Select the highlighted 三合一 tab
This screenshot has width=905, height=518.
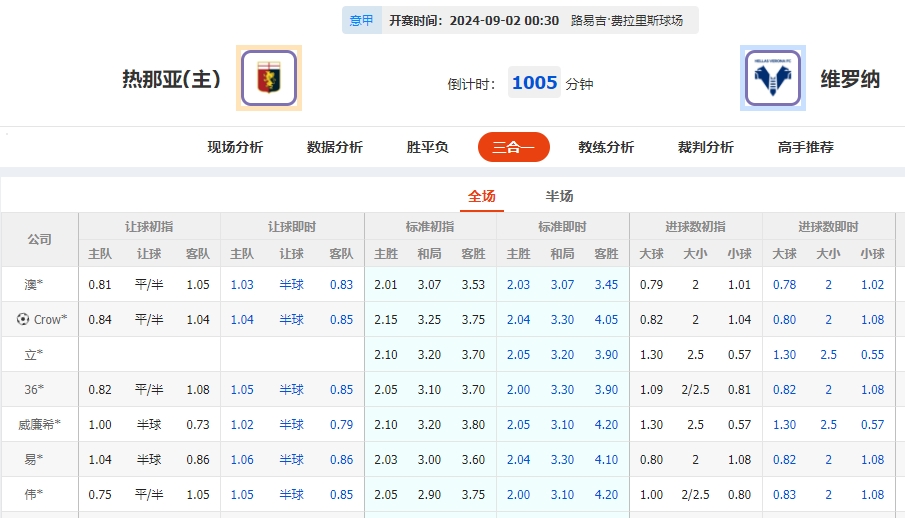coord(513,147)
